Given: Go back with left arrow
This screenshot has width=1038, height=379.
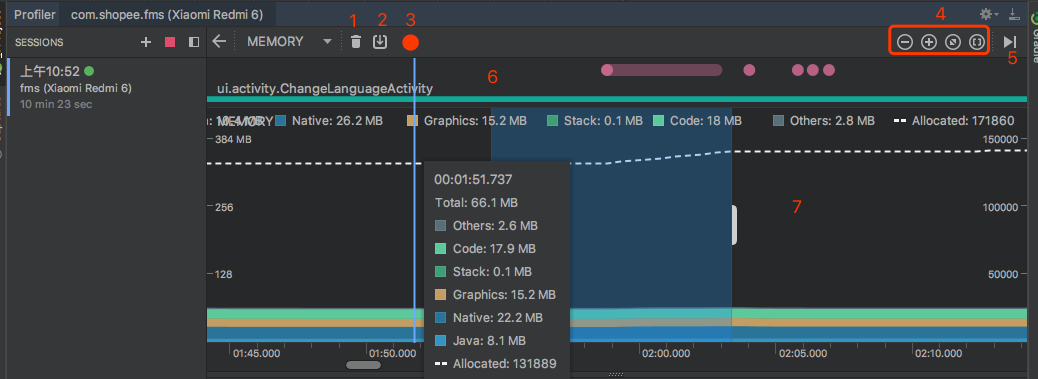Looking at the screenshot, I should pyautogui.click(x=219, y=42).
